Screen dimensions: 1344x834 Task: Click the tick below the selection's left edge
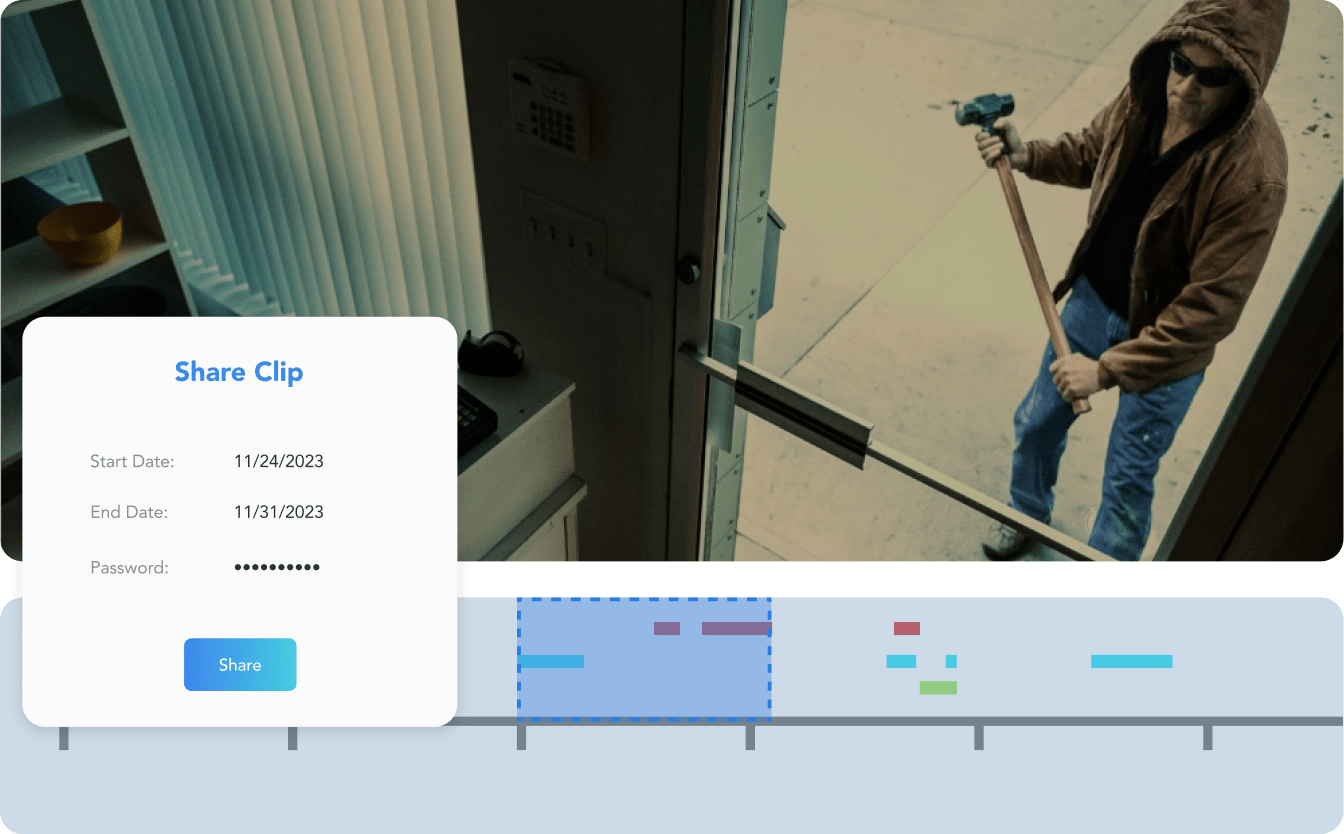click(521, 738)
